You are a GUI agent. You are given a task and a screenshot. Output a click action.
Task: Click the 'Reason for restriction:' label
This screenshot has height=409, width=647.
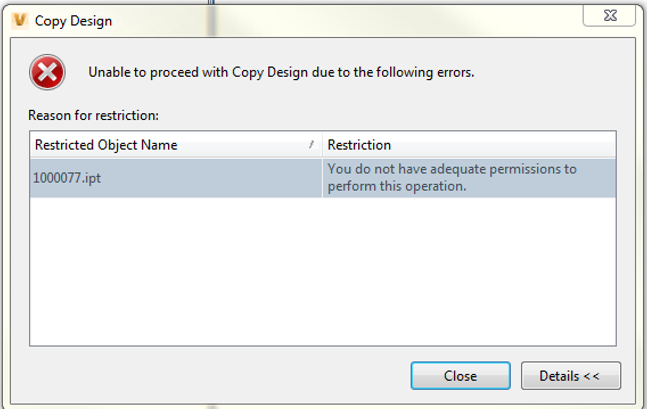click(x=94, y=115)
